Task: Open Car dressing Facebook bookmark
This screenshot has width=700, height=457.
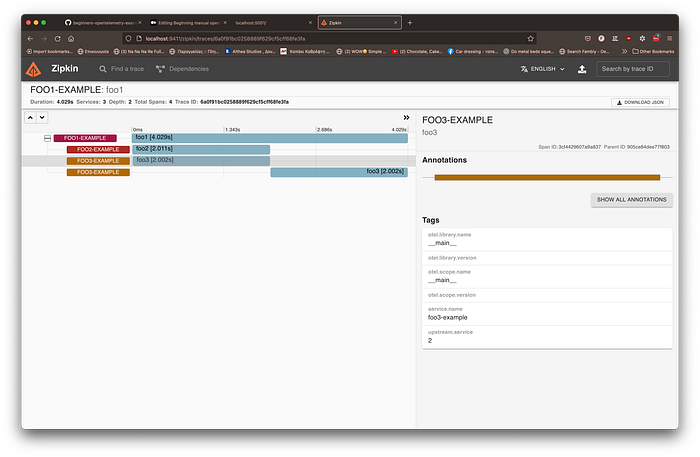Action: tap(473, 52)
